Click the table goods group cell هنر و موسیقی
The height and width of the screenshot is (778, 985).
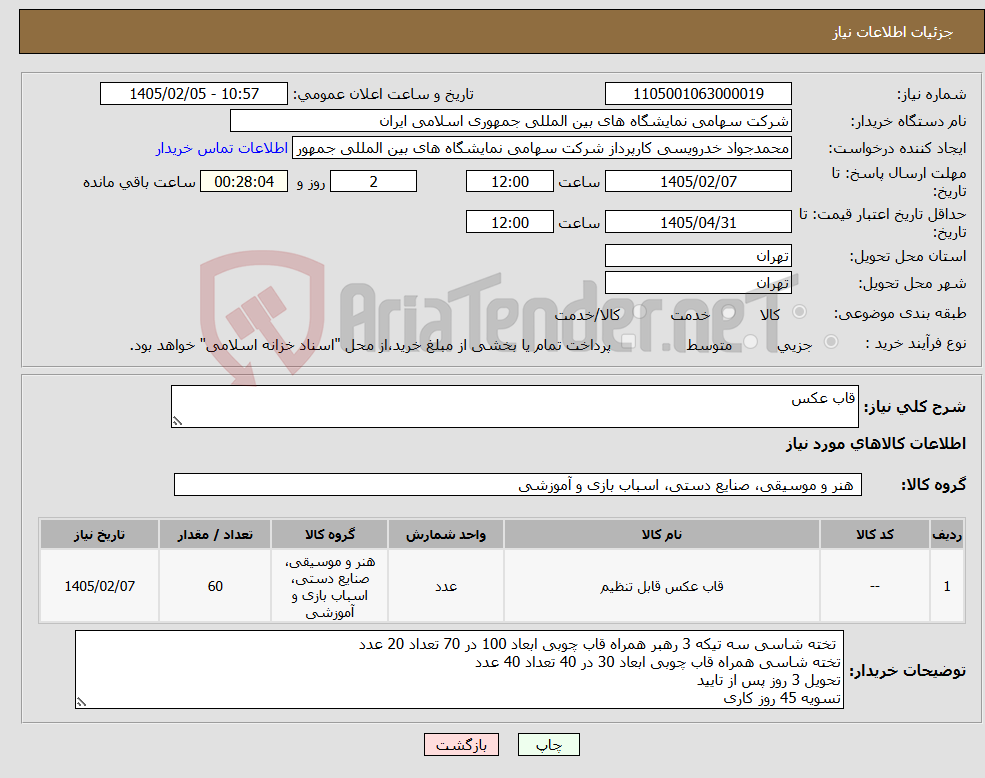[x=329, y=586]
